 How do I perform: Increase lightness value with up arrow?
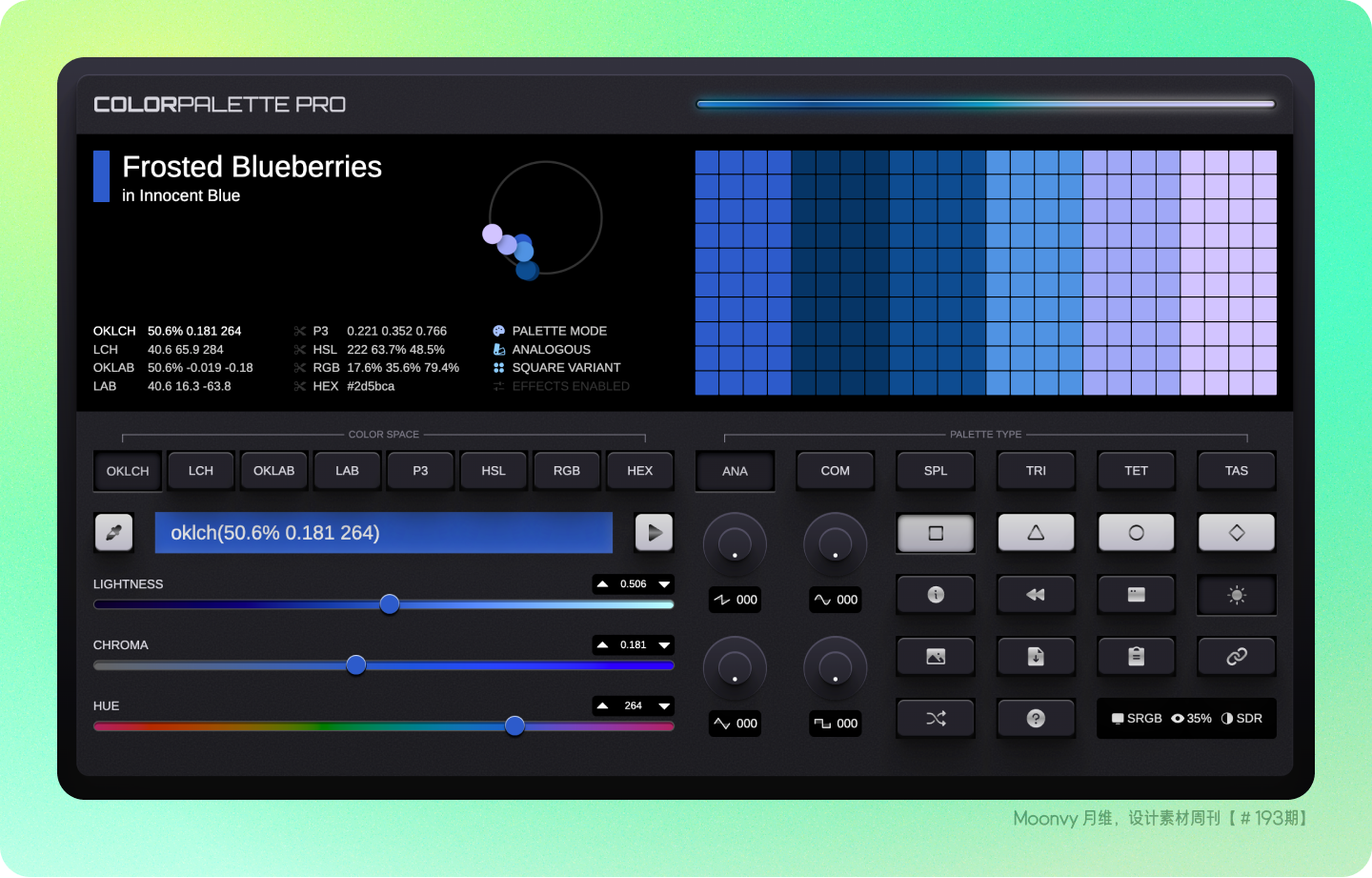pos(602,584)
